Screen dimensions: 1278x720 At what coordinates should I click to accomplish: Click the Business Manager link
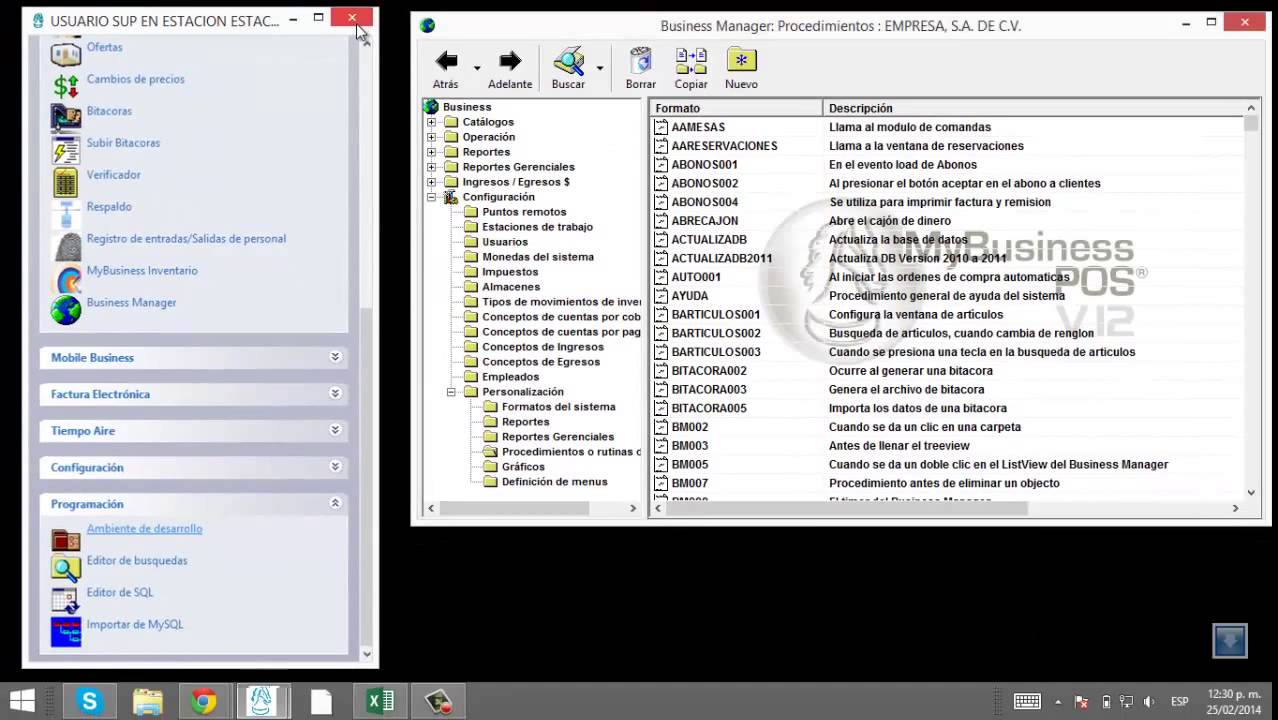(x=131, y=303)
